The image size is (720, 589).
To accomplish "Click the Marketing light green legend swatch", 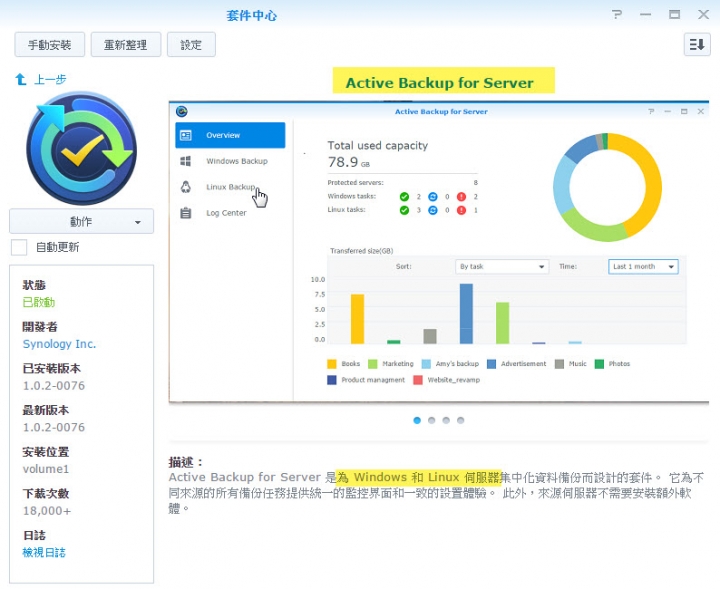I will point(372,364).
